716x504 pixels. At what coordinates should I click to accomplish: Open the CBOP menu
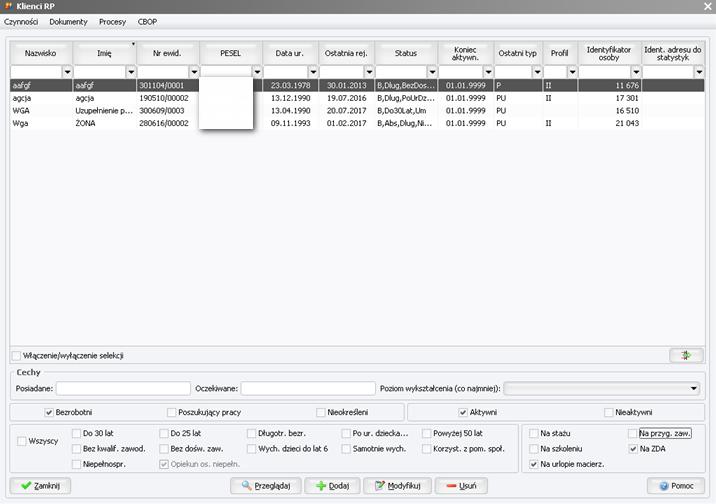coord(147,21)
